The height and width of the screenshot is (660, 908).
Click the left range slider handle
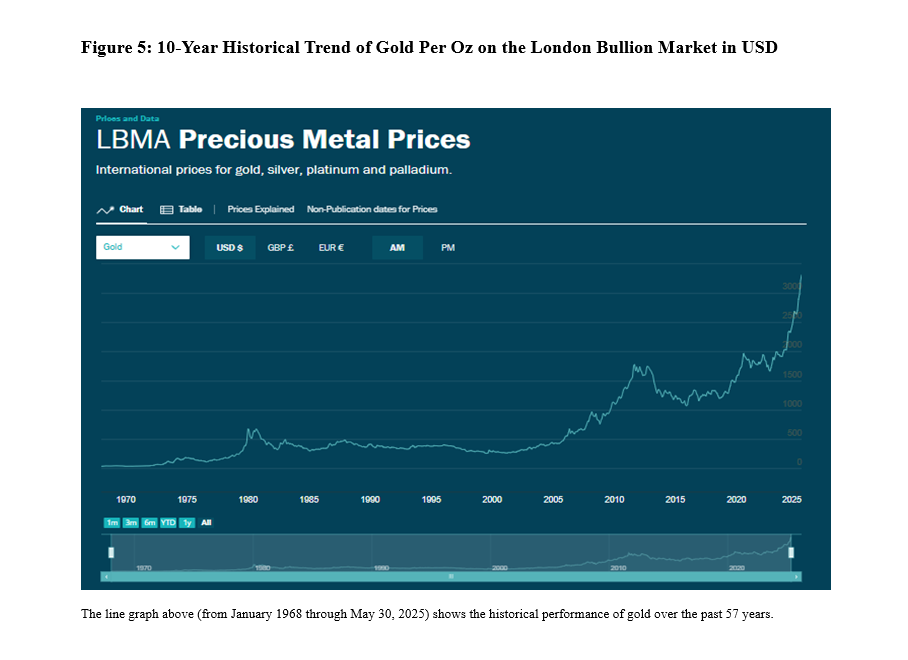pyautogui.click(x=111, y=552)
